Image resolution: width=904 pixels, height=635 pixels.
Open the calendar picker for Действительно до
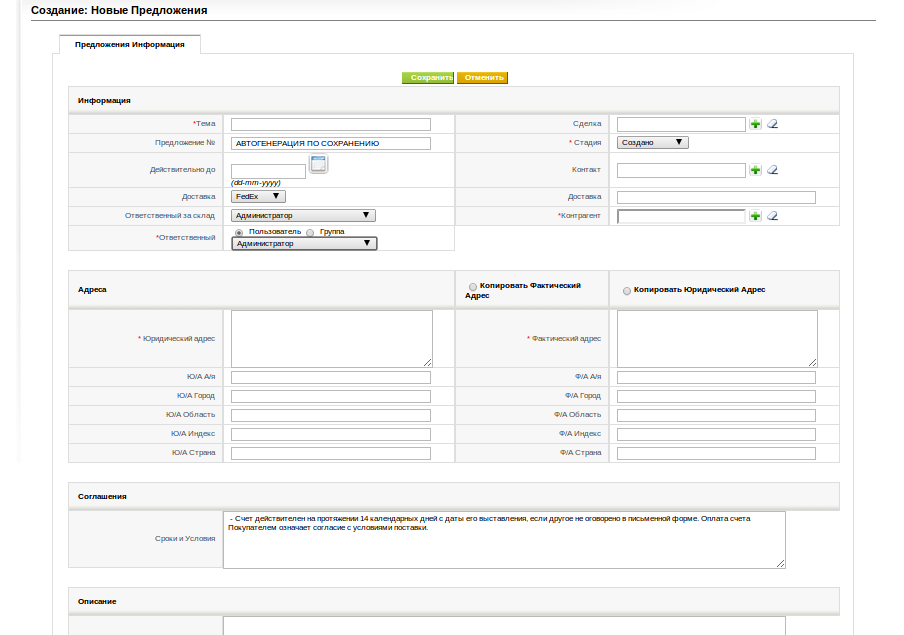(318, 164)
